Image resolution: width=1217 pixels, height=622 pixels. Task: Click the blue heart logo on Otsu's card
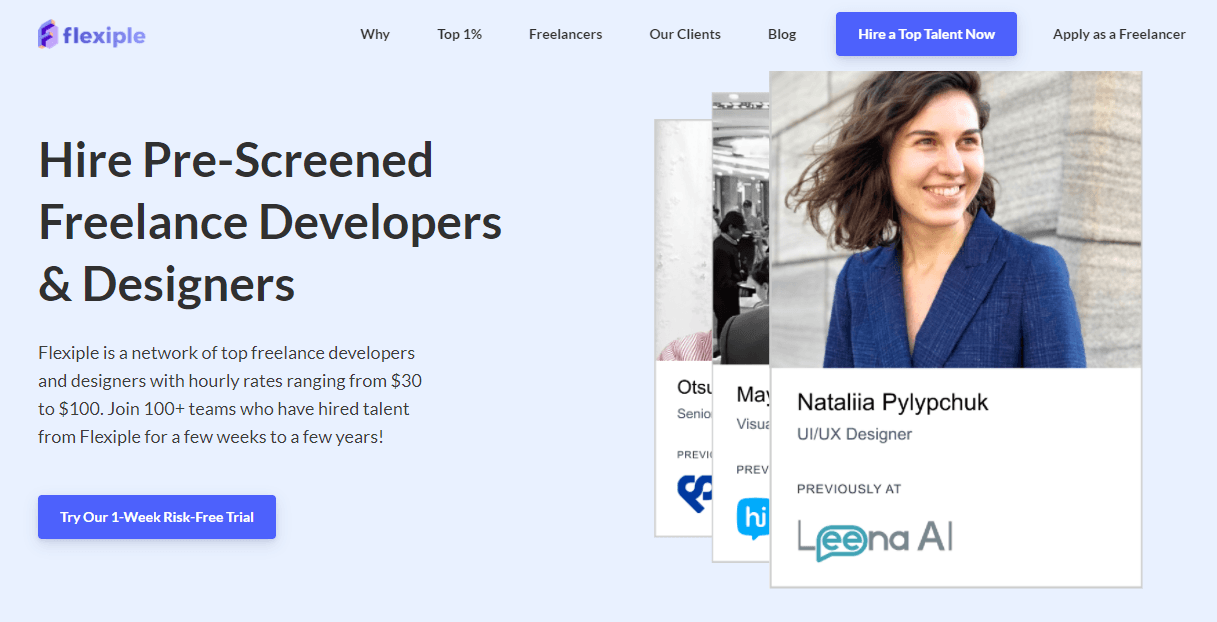coord(692,493)
